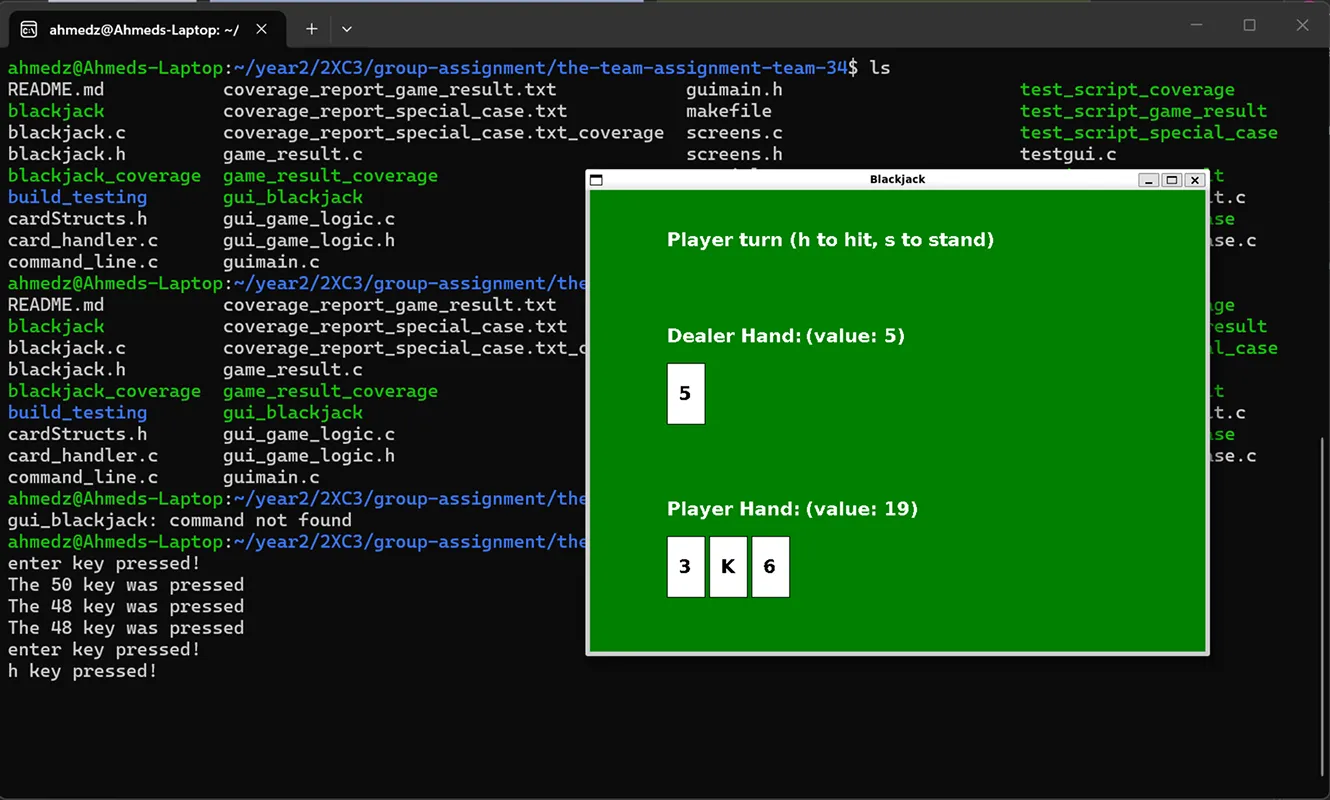Click the King card in Player Hand
The width and height of the screenshot is (1330, 800).
click(727, 566)
